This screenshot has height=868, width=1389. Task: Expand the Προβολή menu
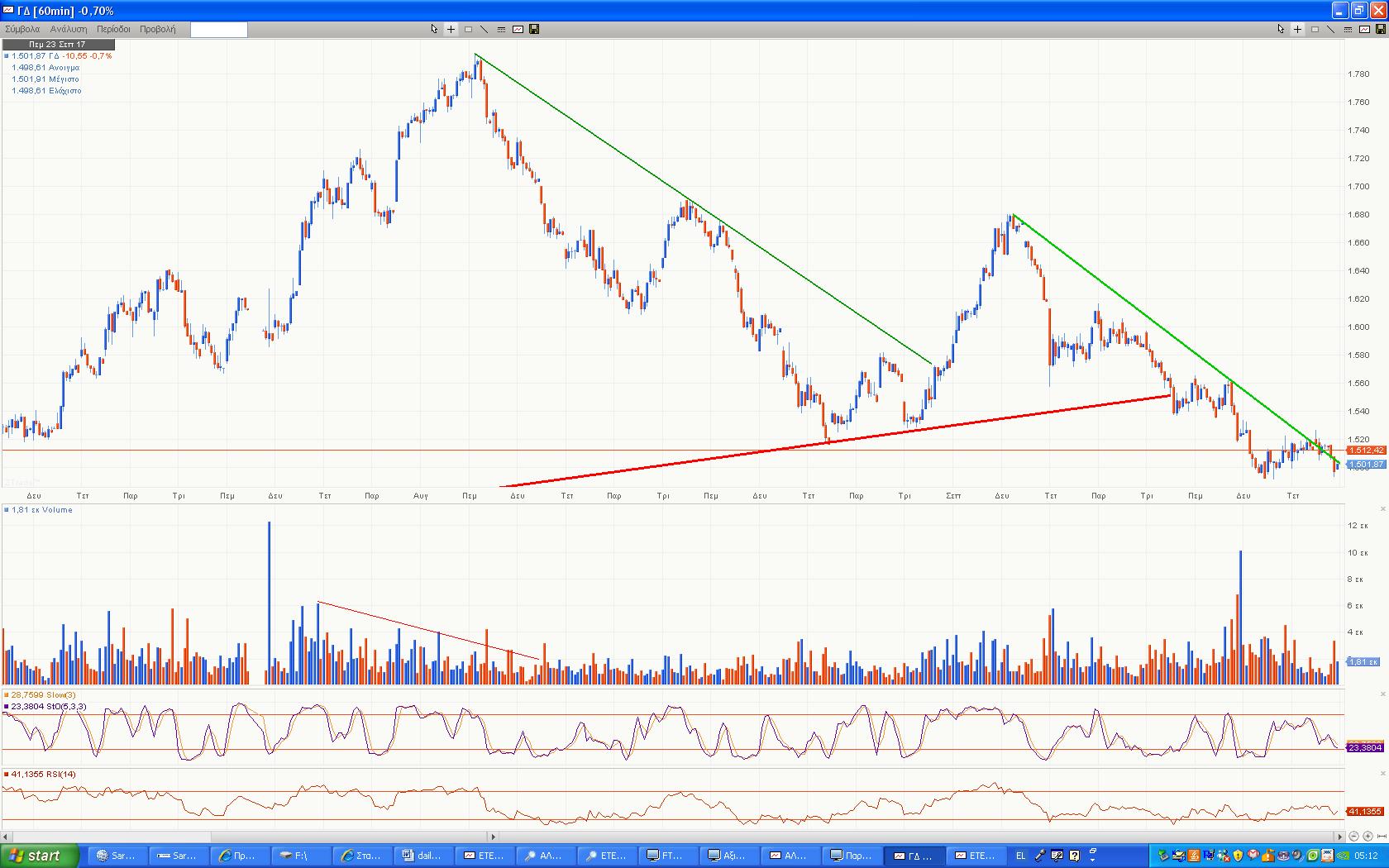[x=157, y=29]
